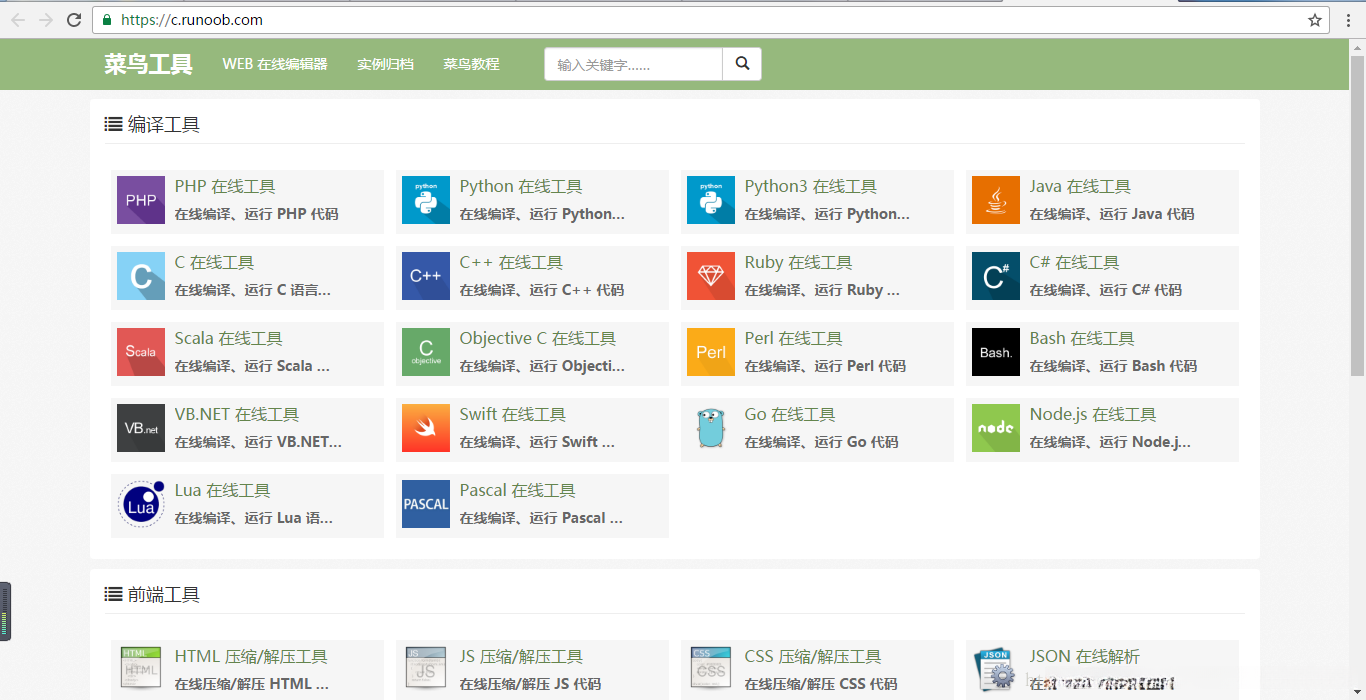Click the 菜鸟工具 site logo
This screenshot has height=700, width=1366.
coord(148,64)
